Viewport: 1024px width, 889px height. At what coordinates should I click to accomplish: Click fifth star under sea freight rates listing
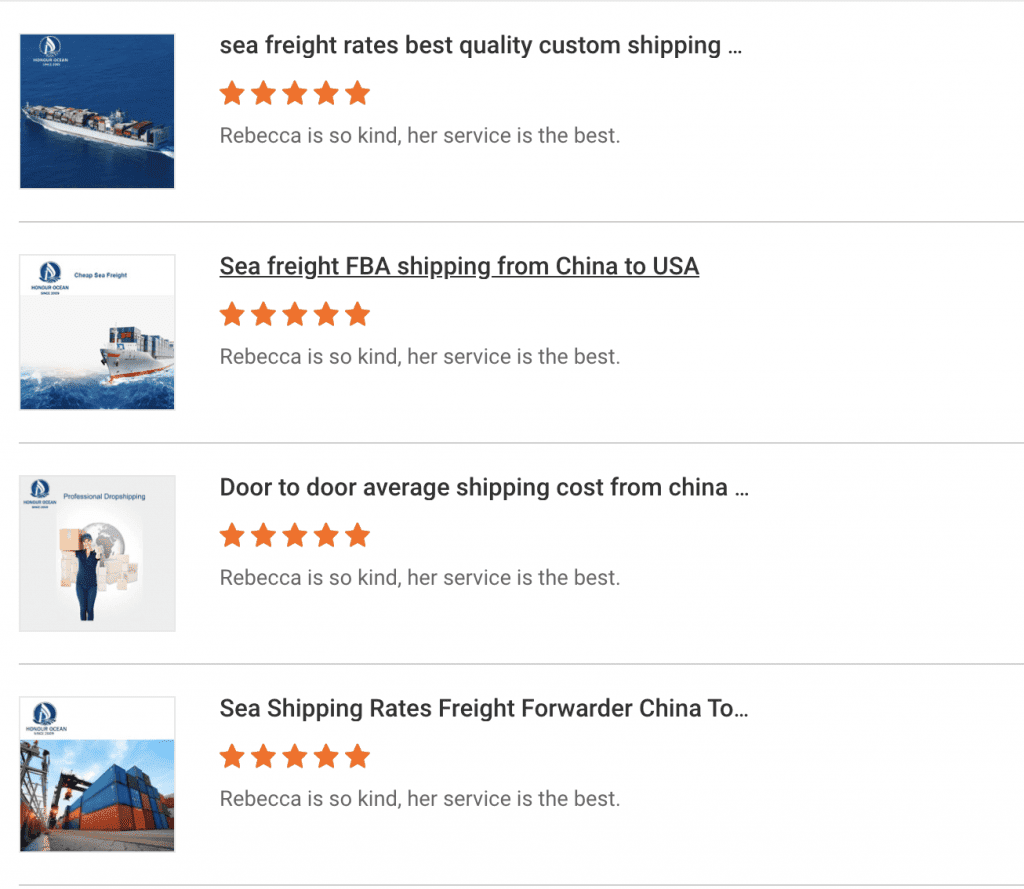(x=357, y=94)
